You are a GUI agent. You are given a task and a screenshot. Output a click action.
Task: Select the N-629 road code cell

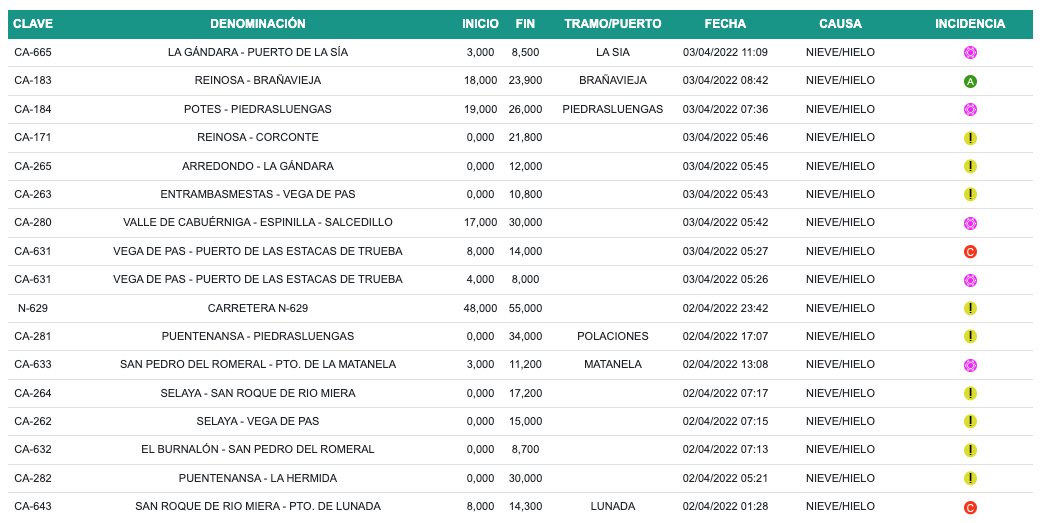pyautogui.click(x=33, y=308)
